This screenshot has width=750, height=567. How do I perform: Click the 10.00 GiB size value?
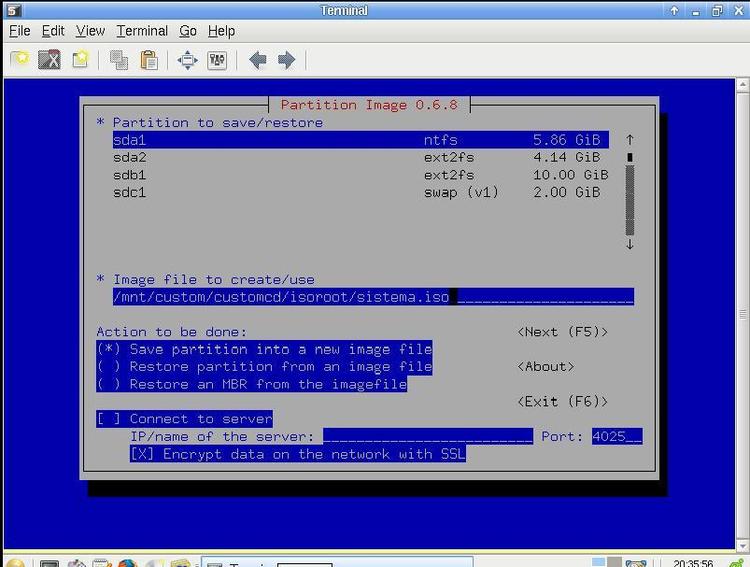click(x=571, y=175)
